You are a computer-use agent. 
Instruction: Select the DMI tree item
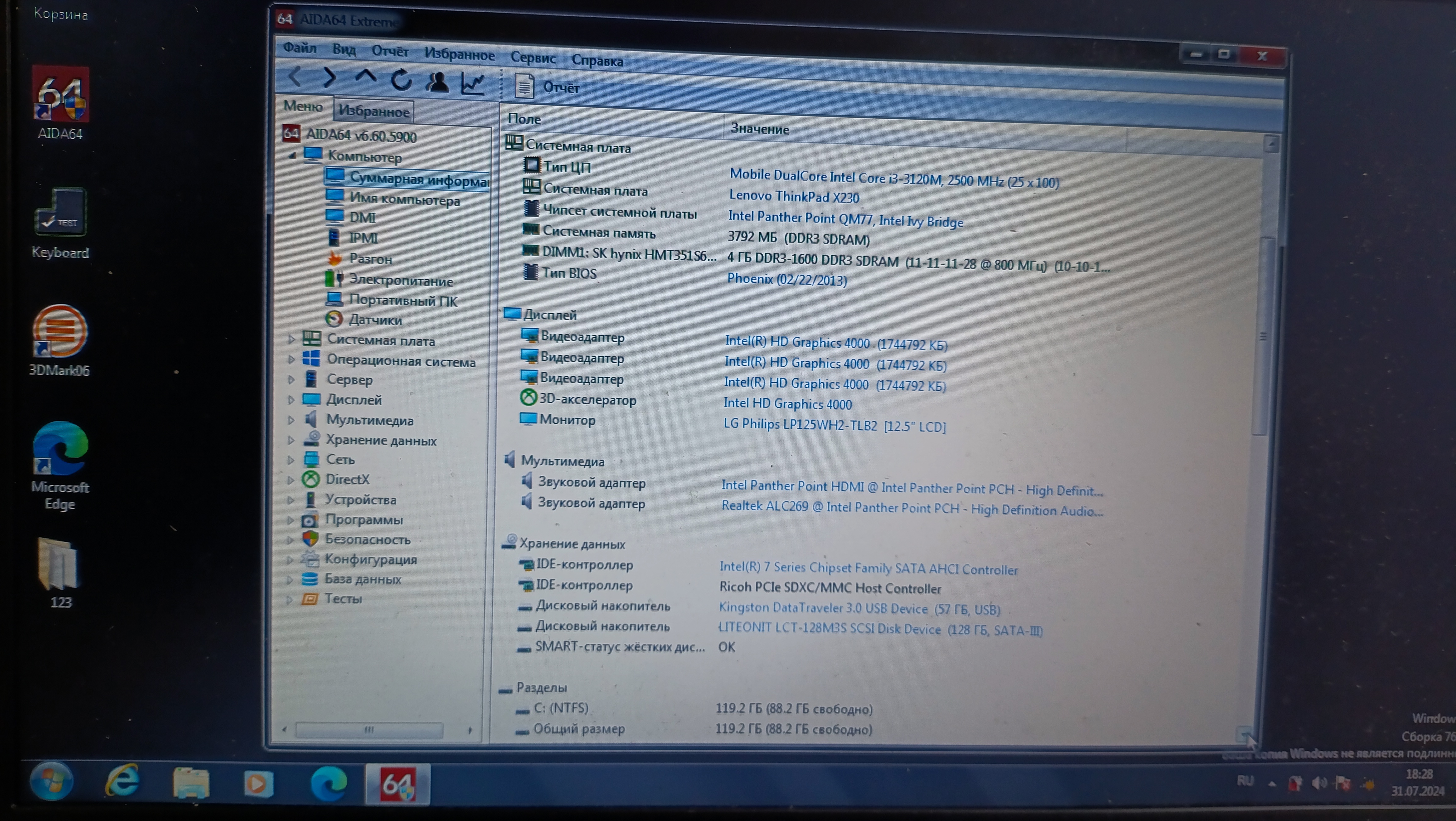click(x=351, y=218)
